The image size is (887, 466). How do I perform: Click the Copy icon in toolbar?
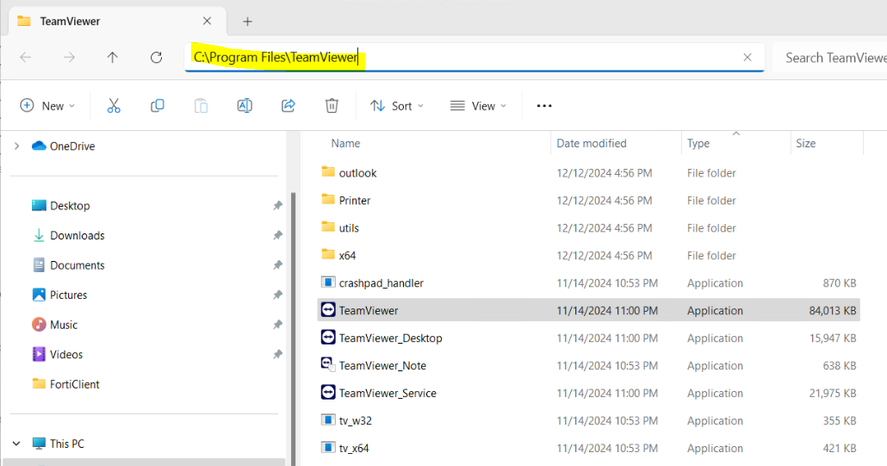157,106
